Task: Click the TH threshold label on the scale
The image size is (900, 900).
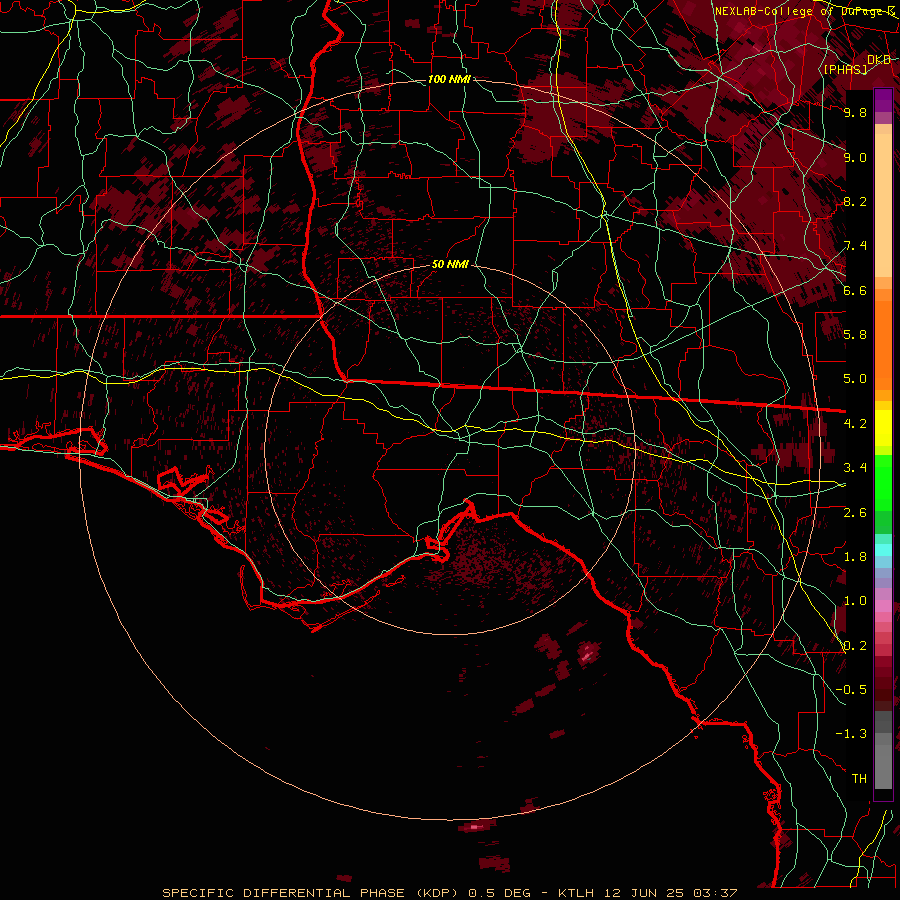Action: 859,779
